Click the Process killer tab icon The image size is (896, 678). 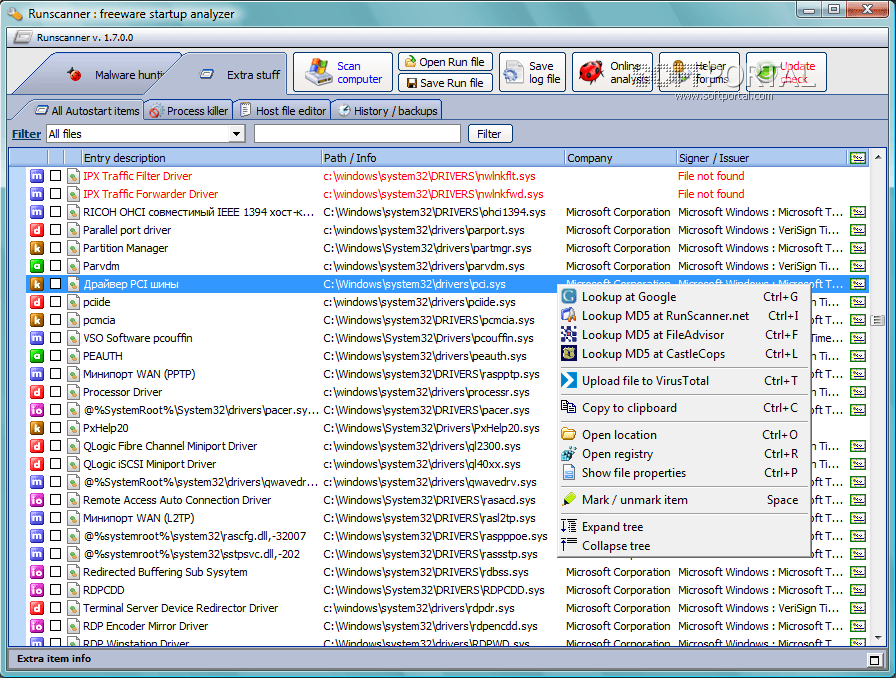tap(155, 111)
